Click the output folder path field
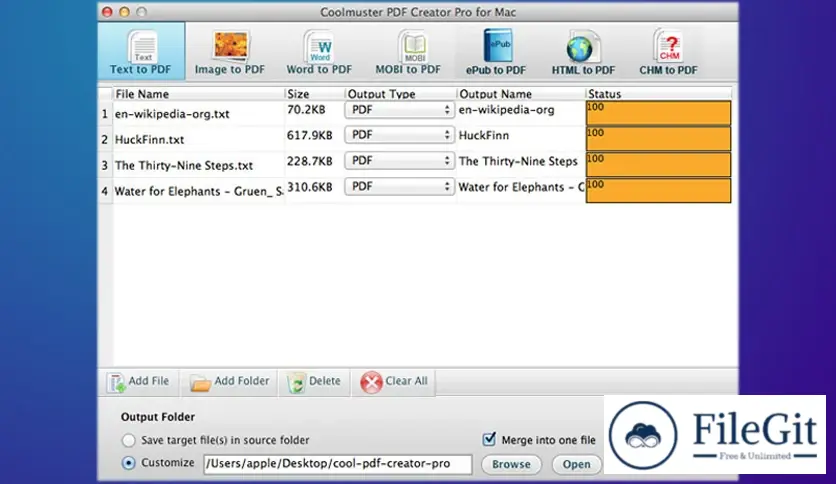836x484 pixels. [337, 464]
